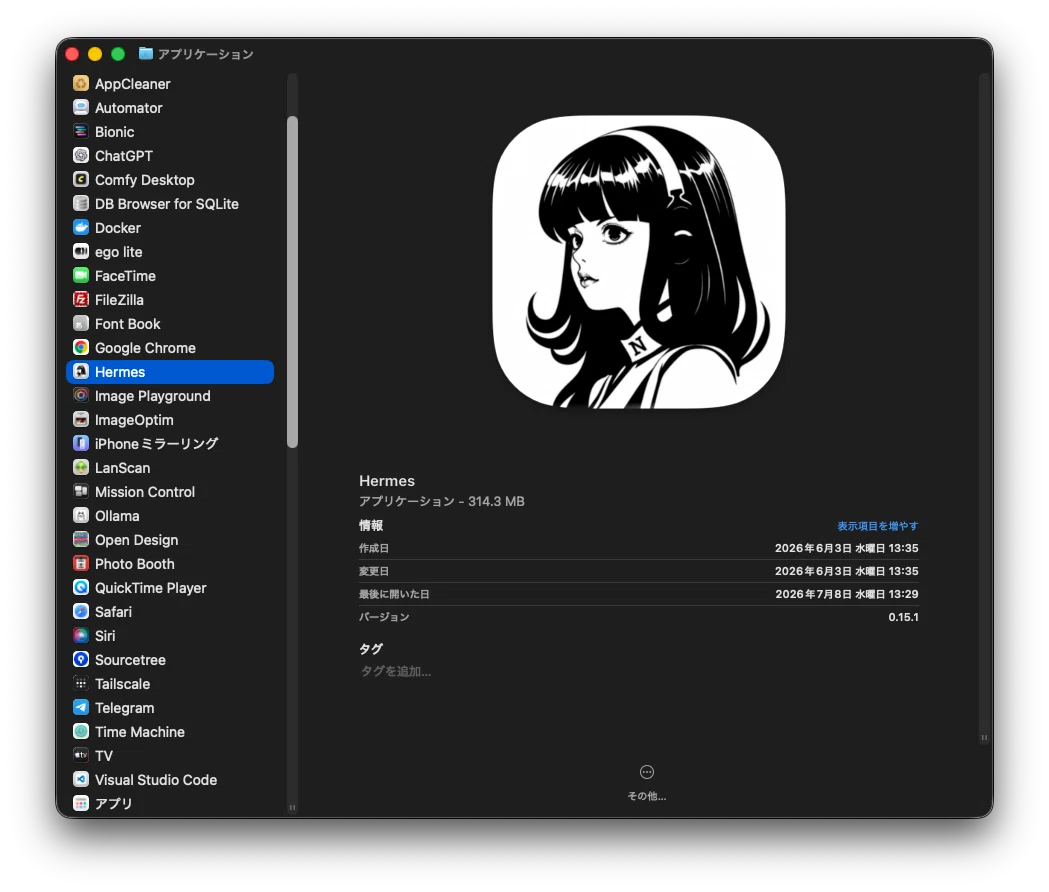The image size is (1049, 892).
Task: Click the preview pane resize handle
Action: coord(984,737)
